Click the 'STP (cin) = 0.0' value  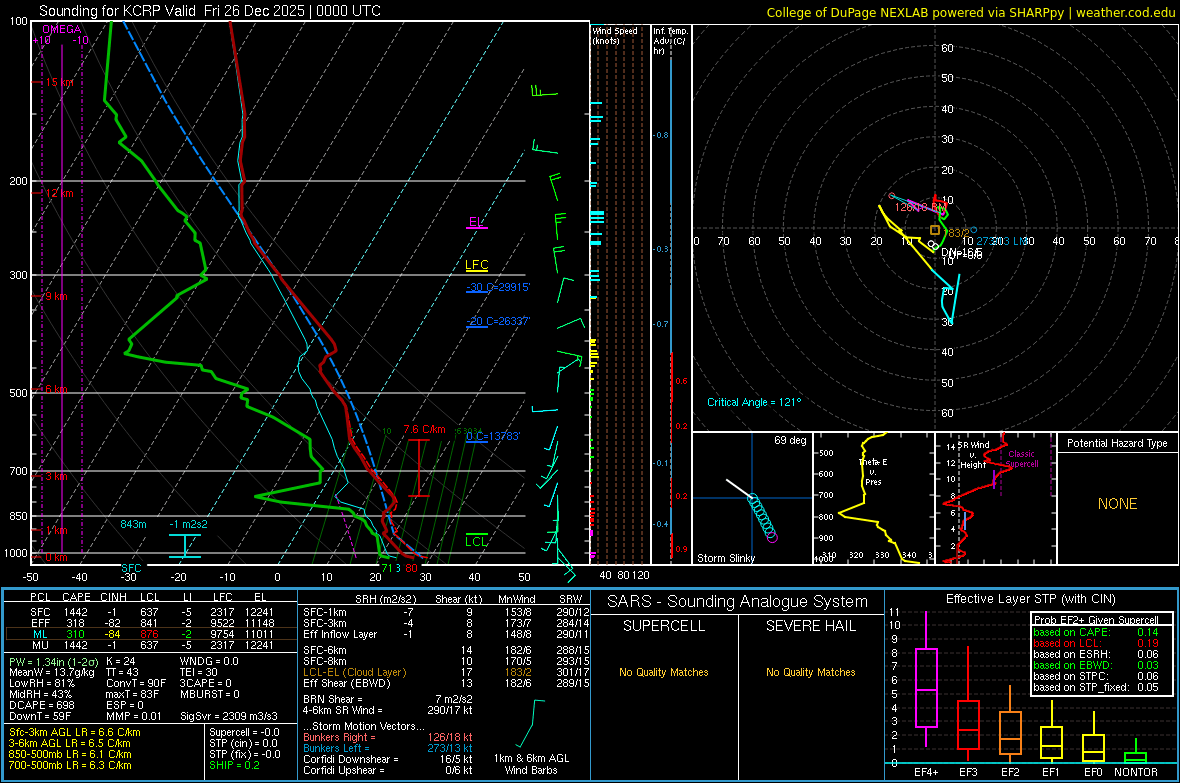[x=243, y=743]
